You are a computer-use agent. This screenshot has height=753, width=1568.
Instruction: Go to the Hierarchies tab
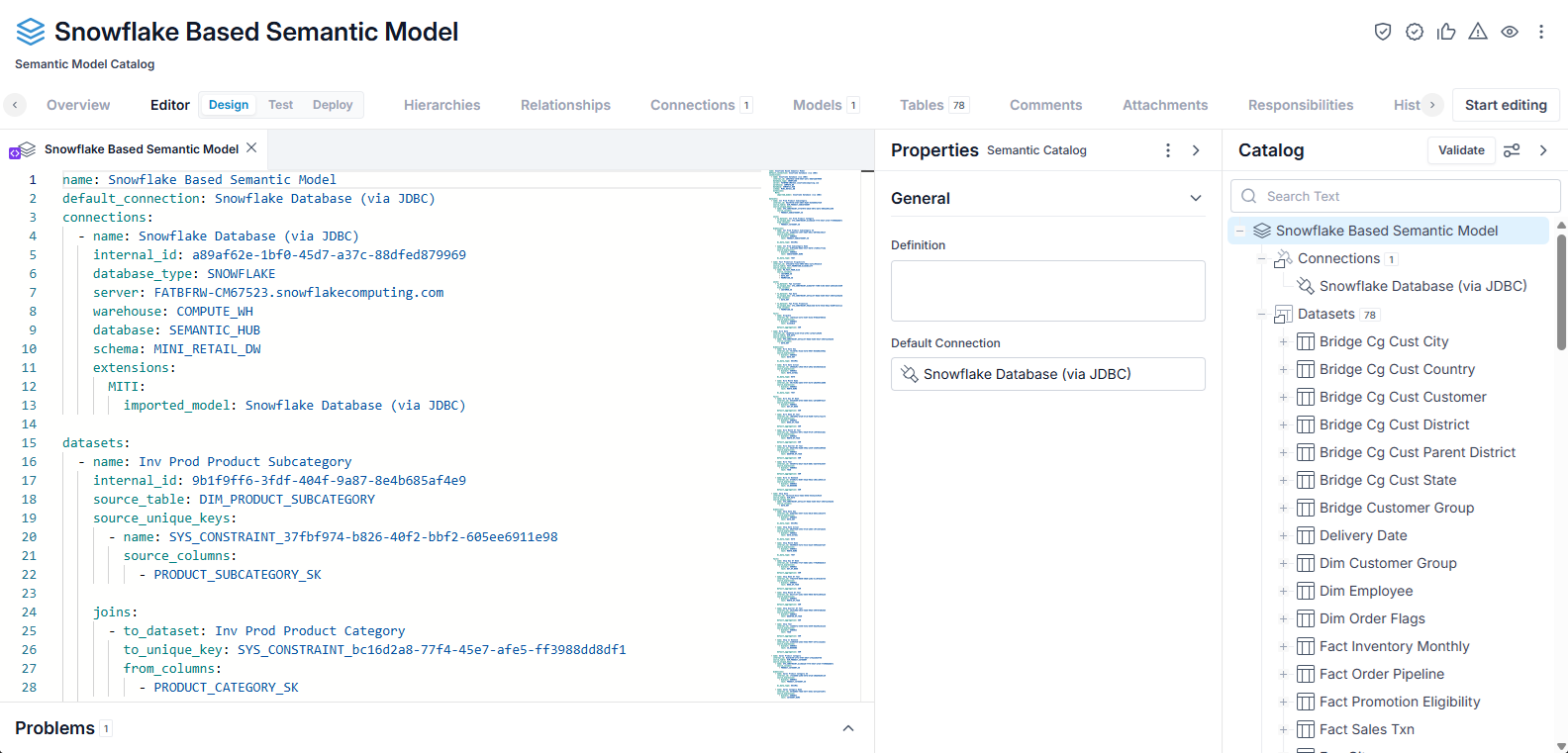pos(441,105)
